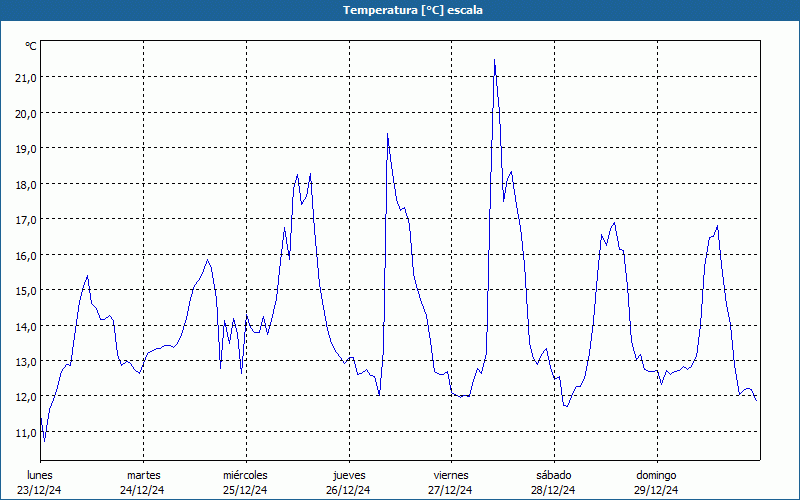Select the 20,0 axis value

(x=26, y=113)
